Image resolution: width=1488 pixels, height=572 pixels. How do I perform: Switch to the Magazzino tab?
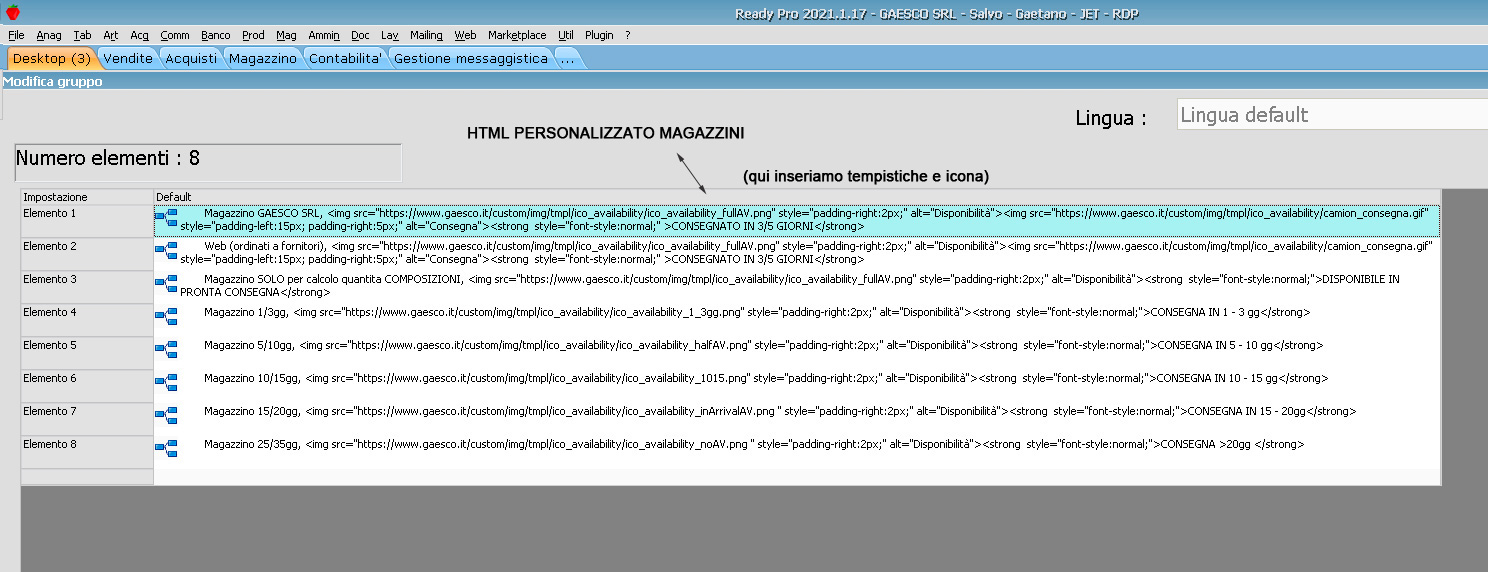click(x=263, y=59)
